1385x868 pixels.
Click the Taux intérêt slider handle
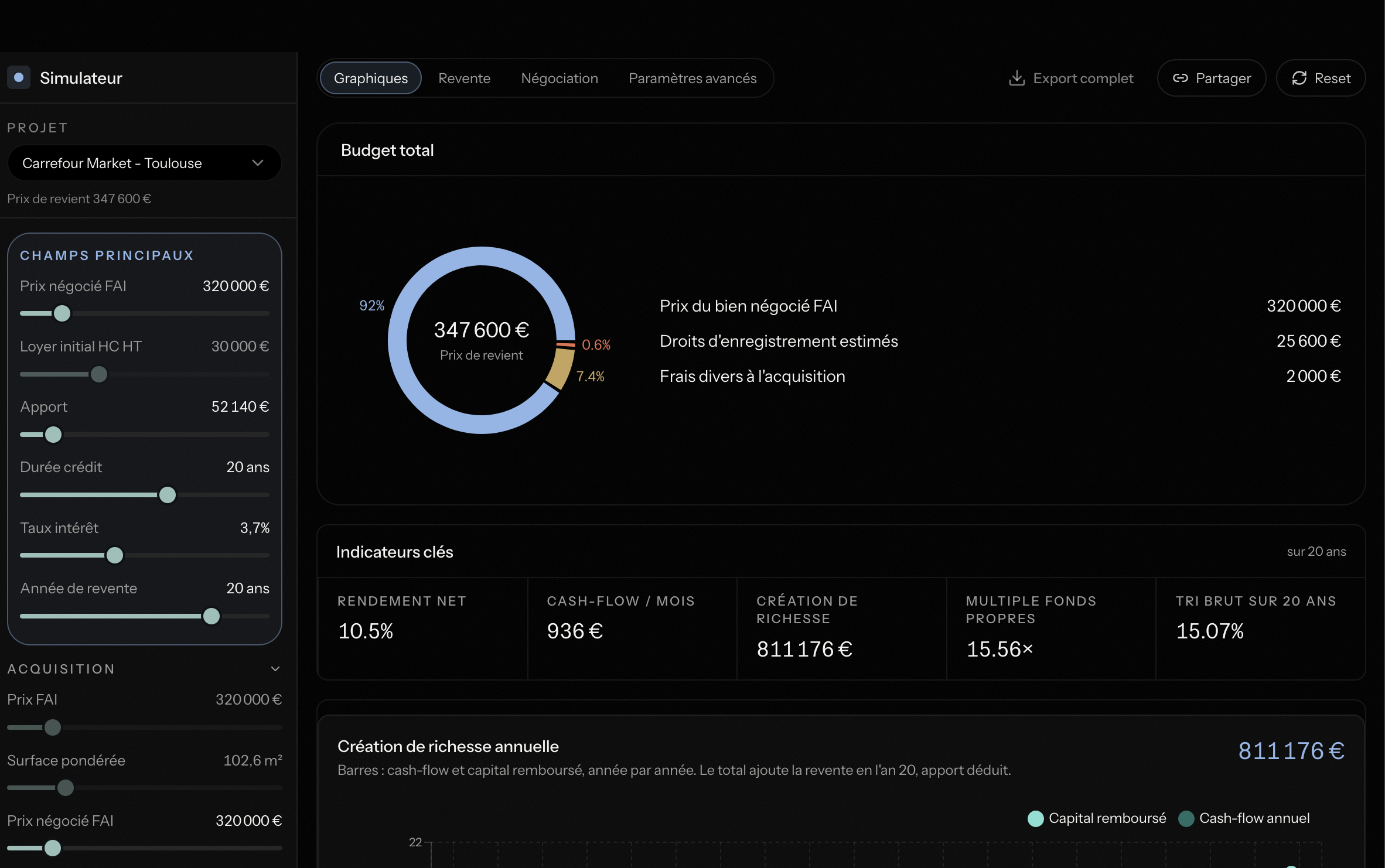pos(115,555)
